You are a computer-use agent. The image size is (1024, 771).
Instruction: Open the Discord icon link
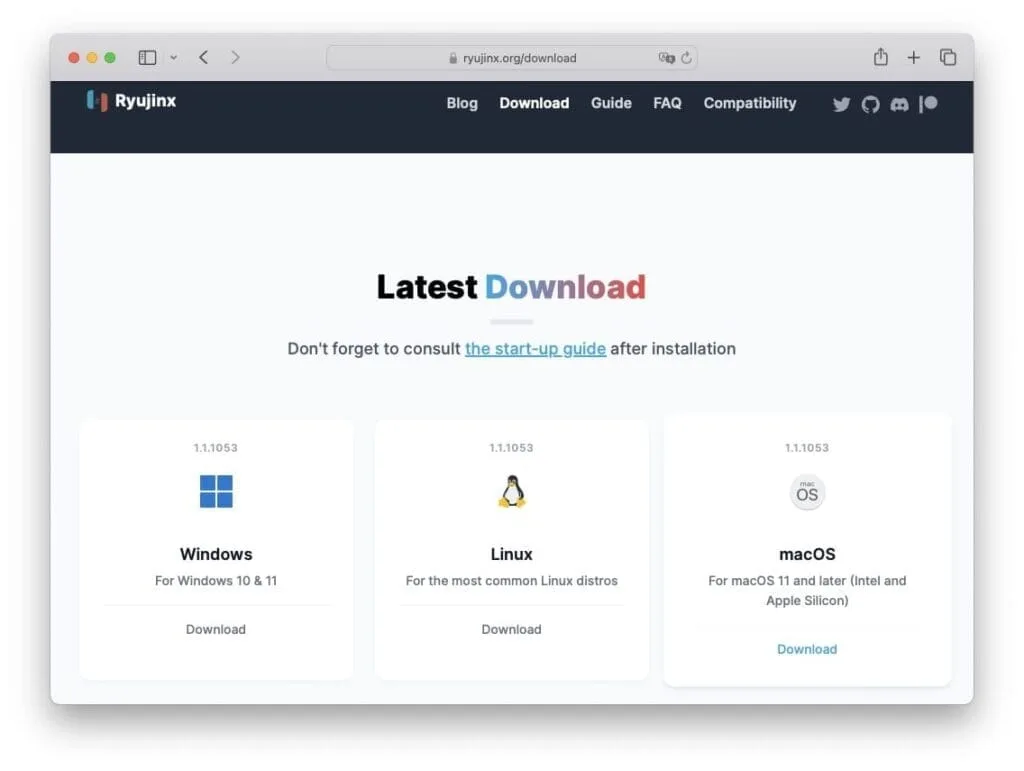(x=899, y=104)
